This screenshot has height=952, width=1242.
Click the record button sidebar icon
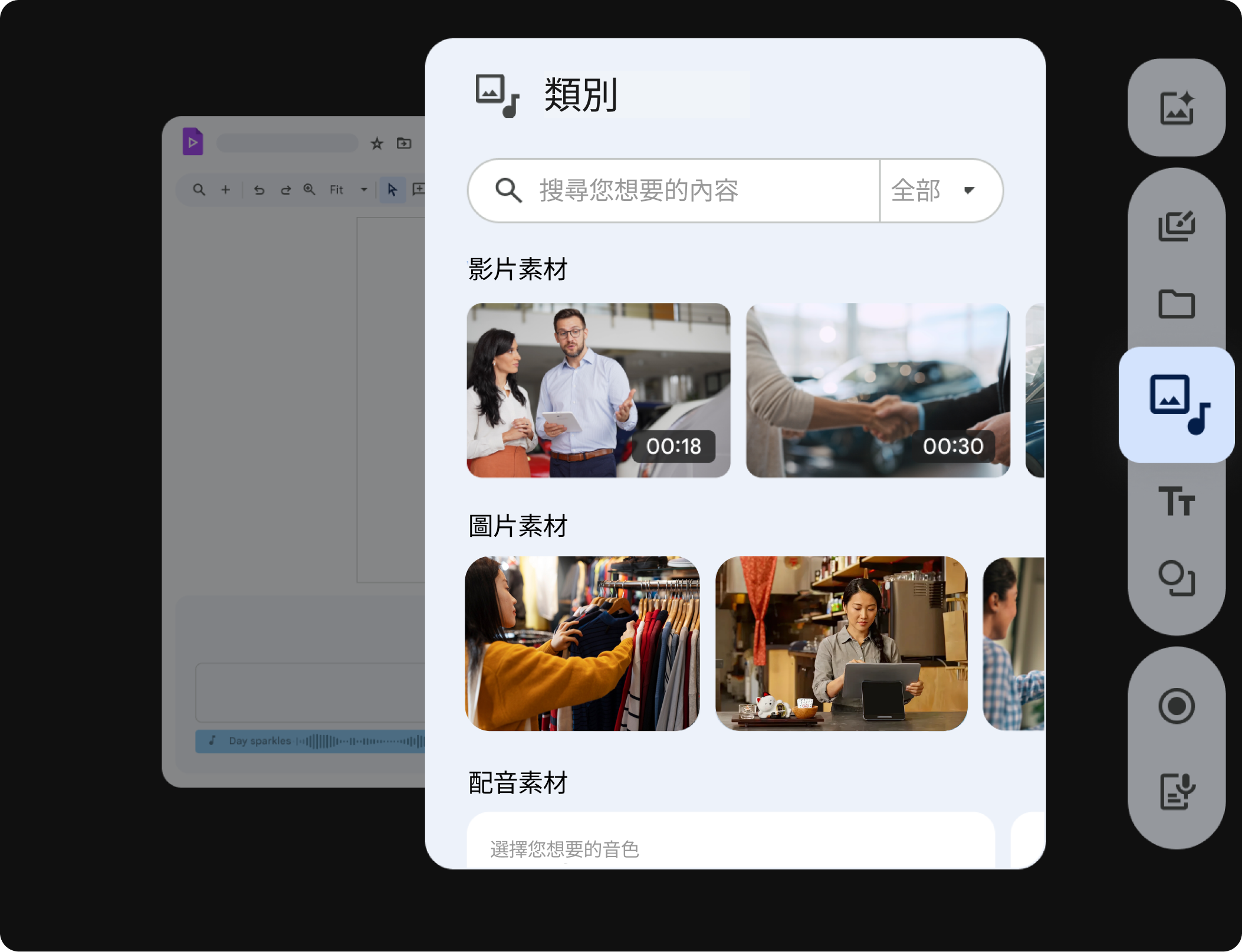pyautogui.click(x=1176, y=706)
